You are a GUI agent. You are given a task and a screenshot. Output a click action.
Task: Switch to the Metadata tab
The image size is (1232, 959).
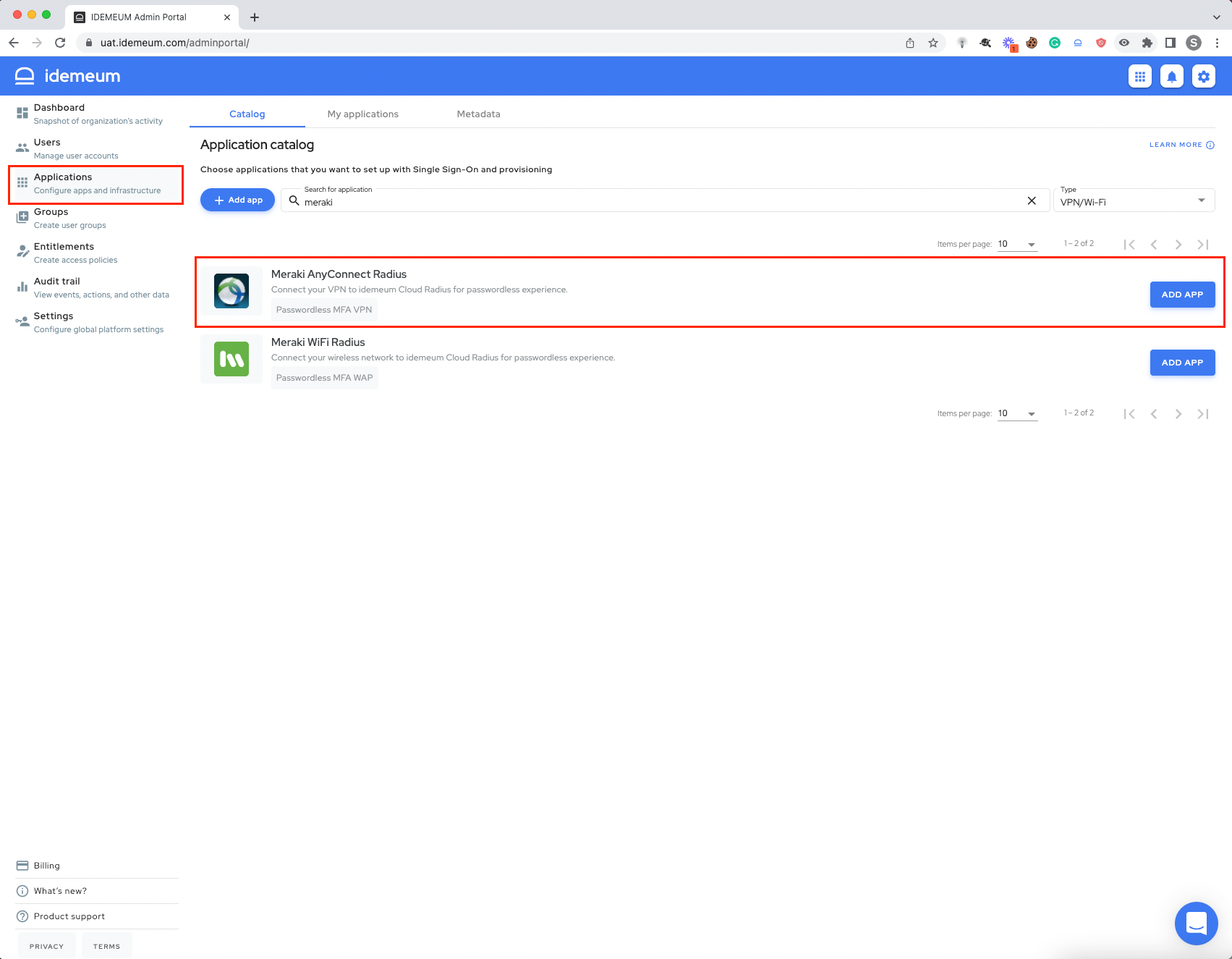[479, 114]
